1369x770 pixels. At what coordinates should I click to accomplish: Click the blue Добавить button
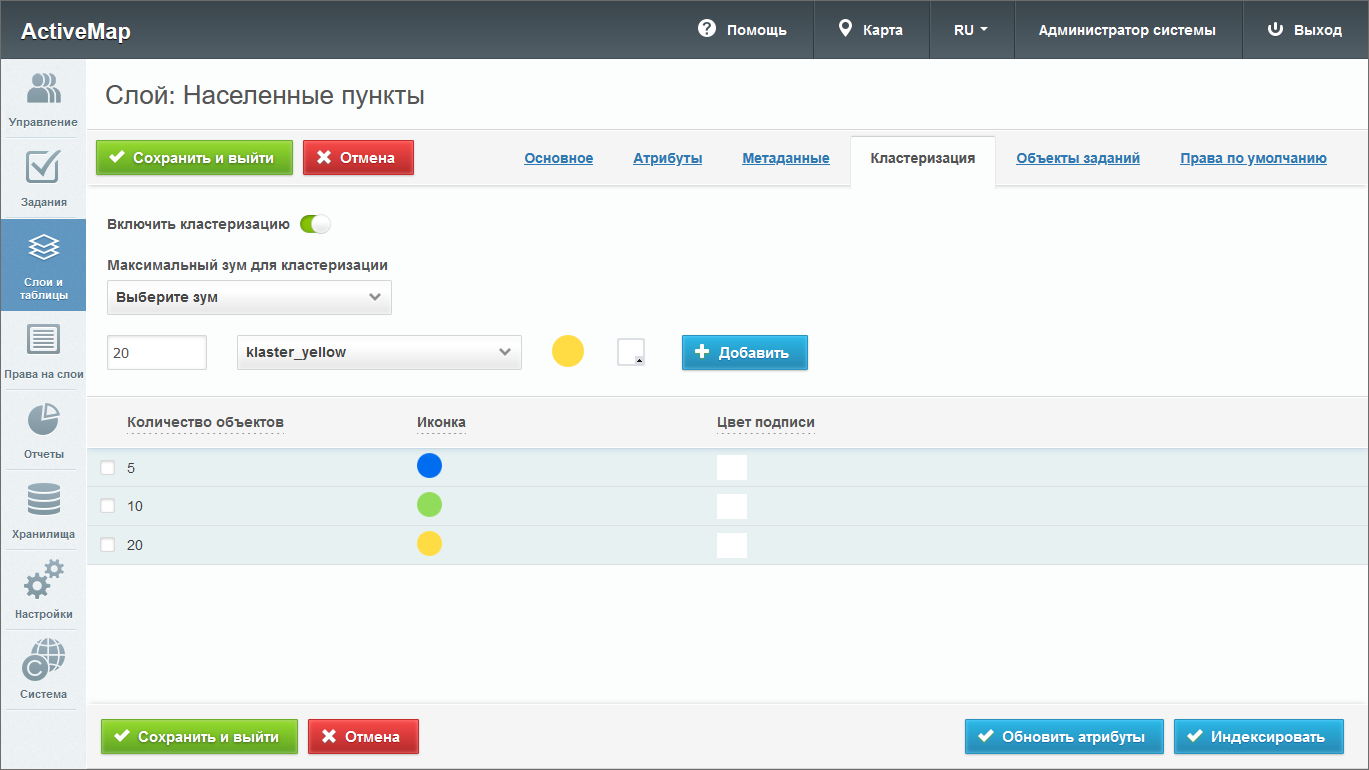[x=744, y=352]
